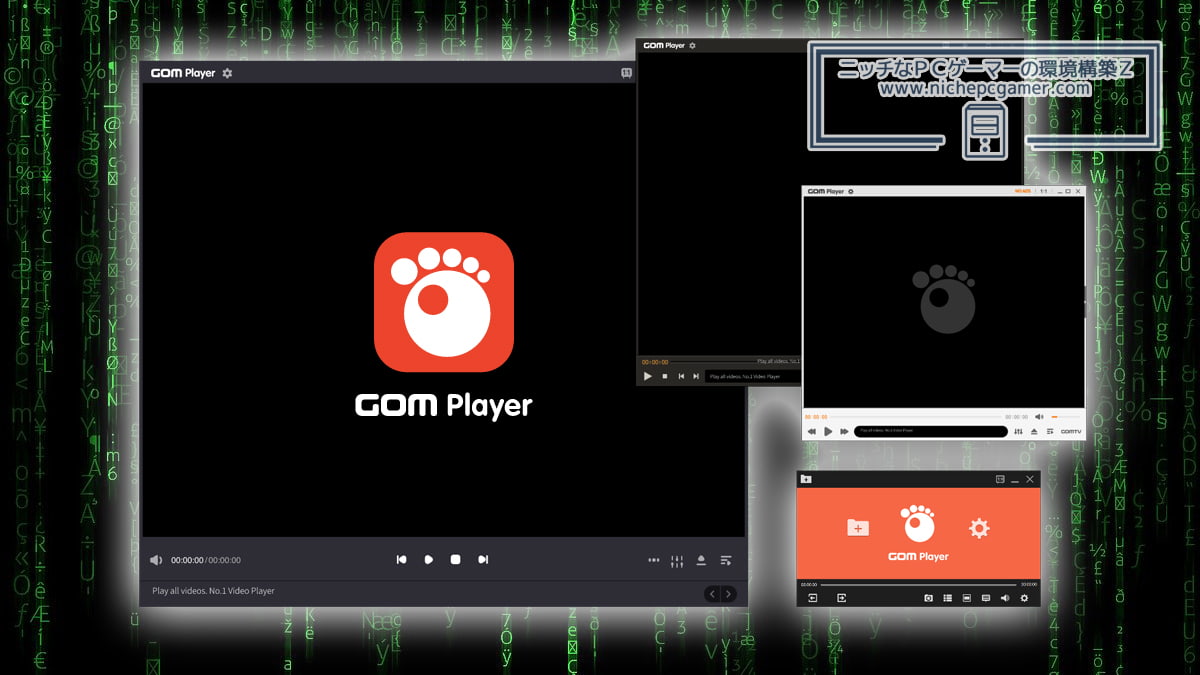Play video in the black skin player
This screenshot has height=675, width=1200.
[x=648, y=376]
